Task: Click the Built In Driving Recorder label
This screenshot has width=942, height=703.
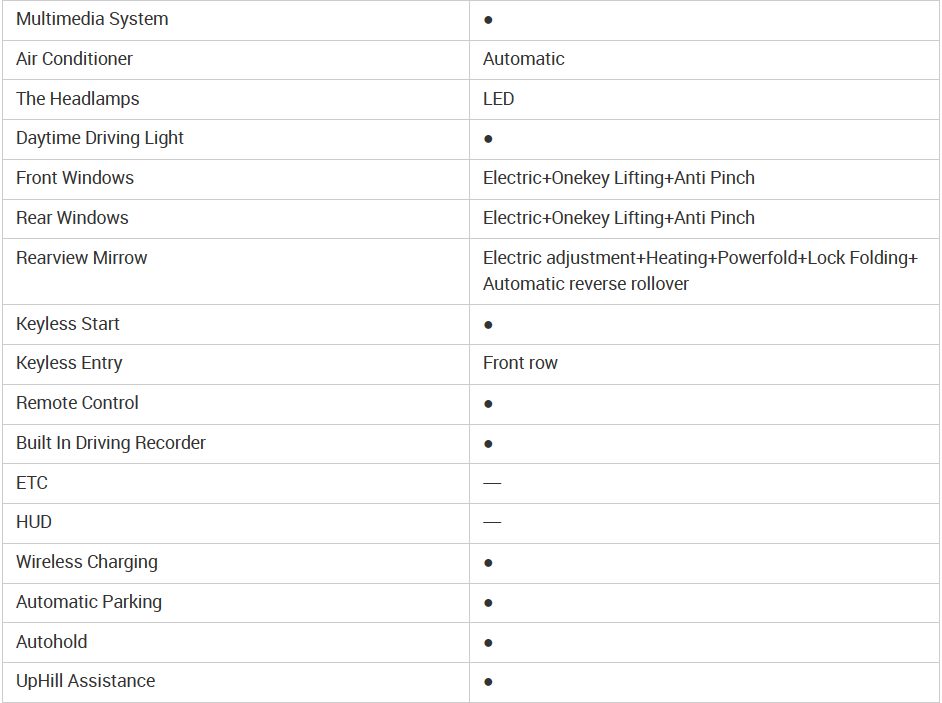Action: pos(111,443)
